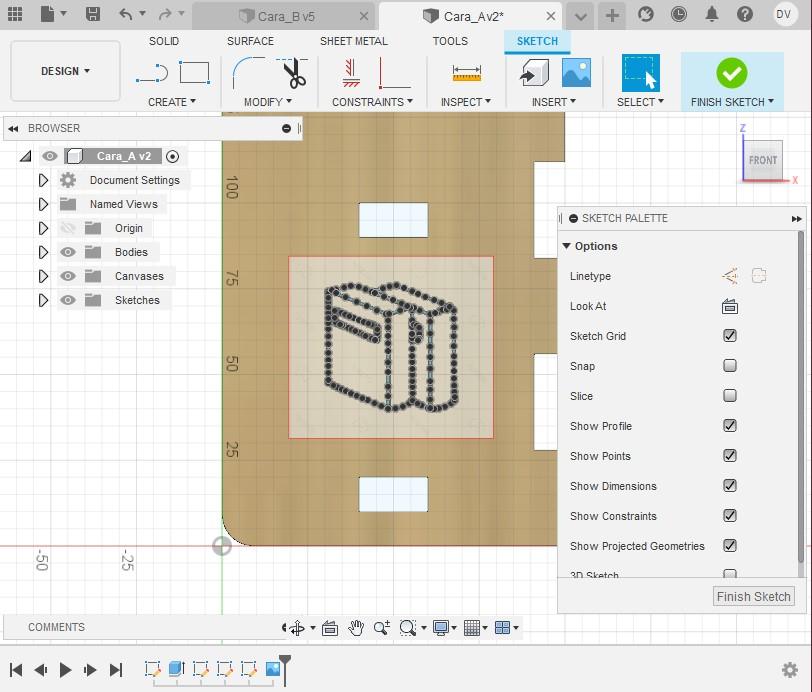Toggle the Sketch Grid checkbox

coord(730,336)
